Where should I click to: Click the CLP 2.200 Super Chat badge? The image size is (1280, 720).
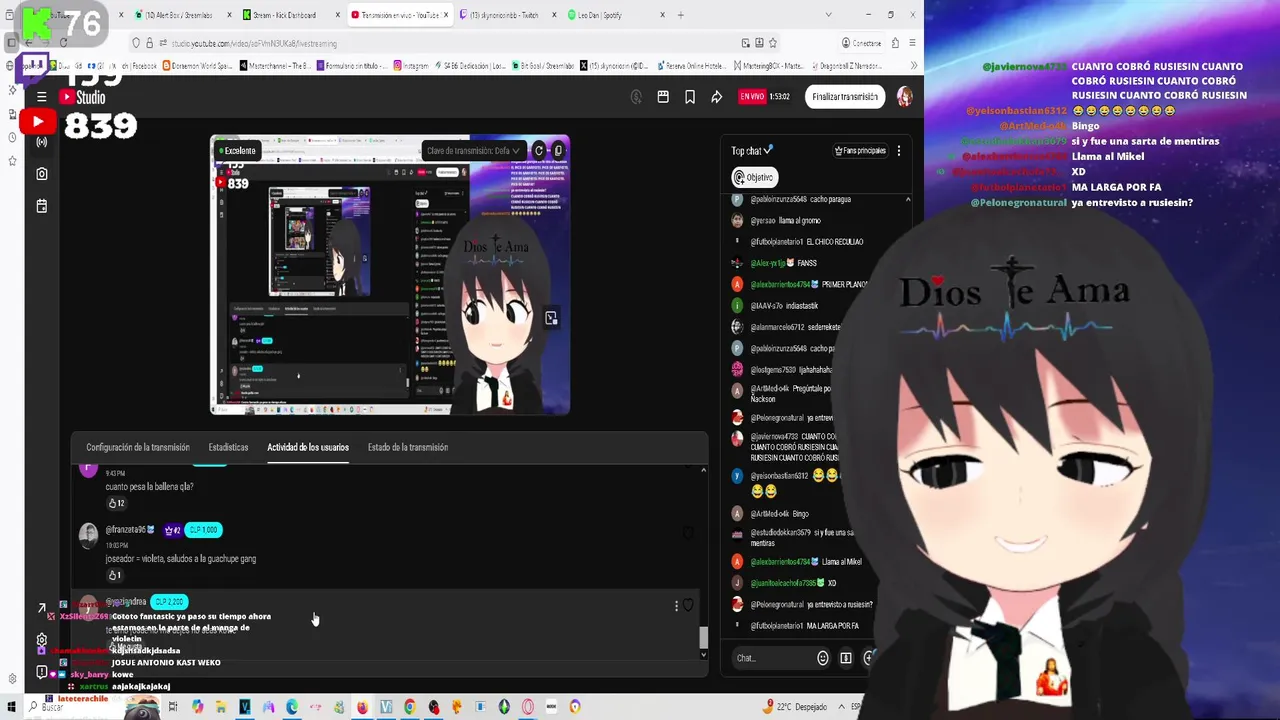169,602
